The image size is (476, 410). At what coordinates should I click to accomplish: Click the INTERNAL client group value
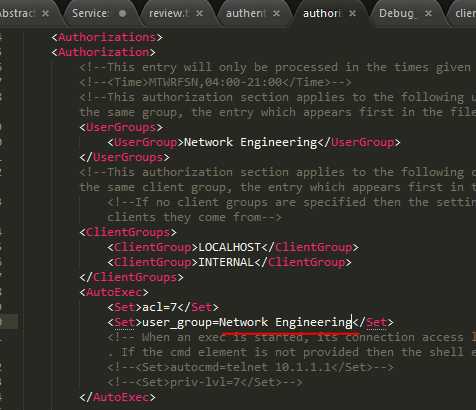pyautogui.click(x=226, y=262)
